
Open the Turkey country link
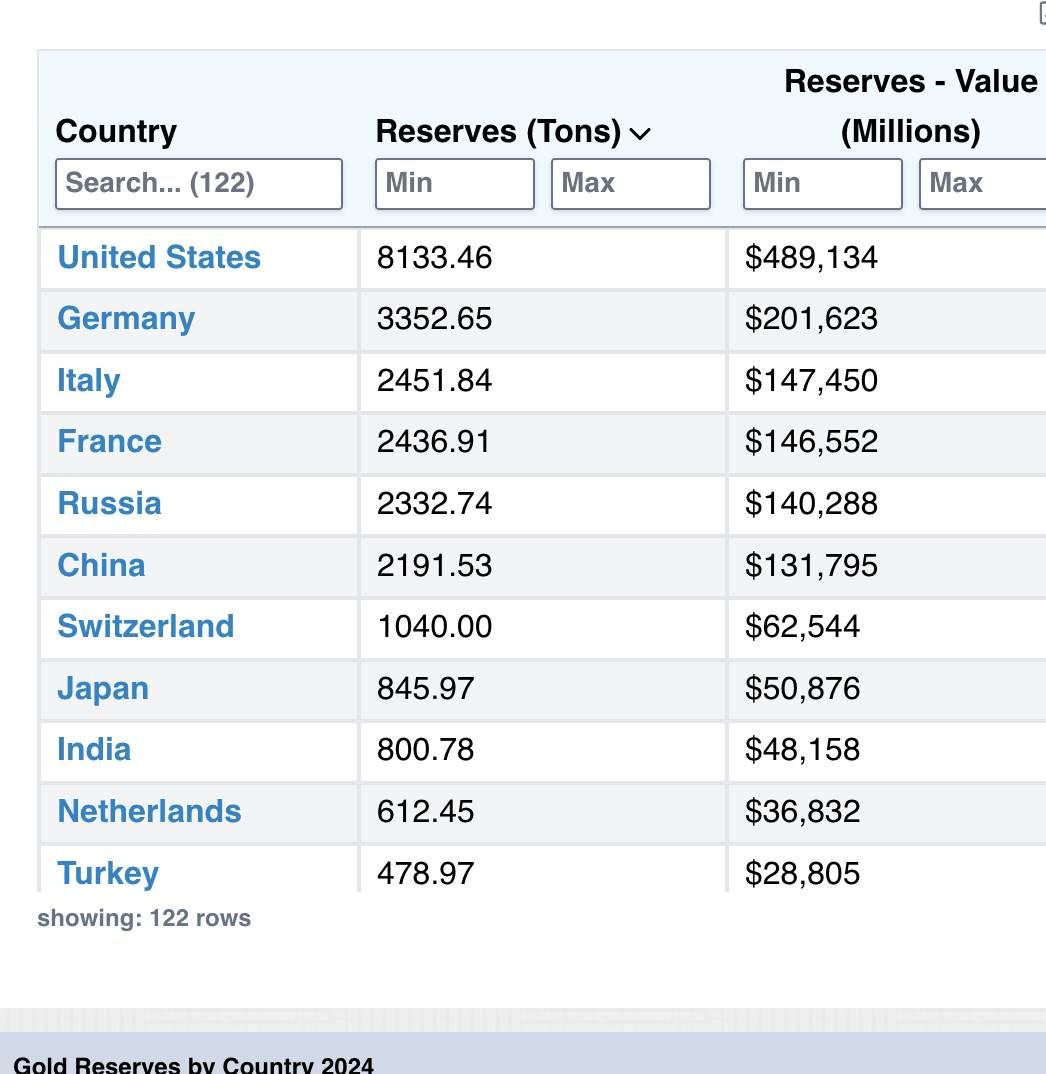[108, 873]
